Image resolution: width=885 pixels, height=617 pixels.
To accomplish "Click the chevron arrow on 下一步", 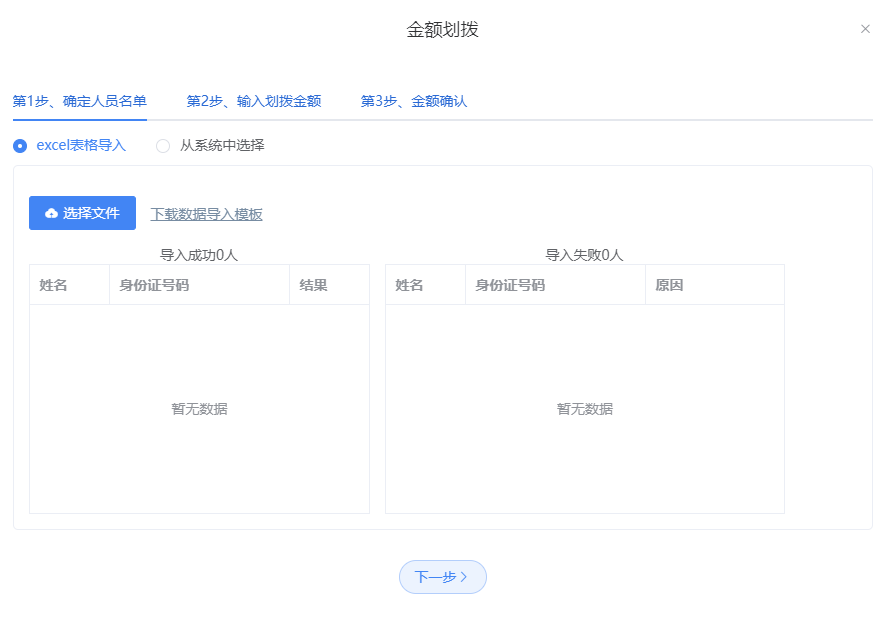I will (x=464, y=576).
